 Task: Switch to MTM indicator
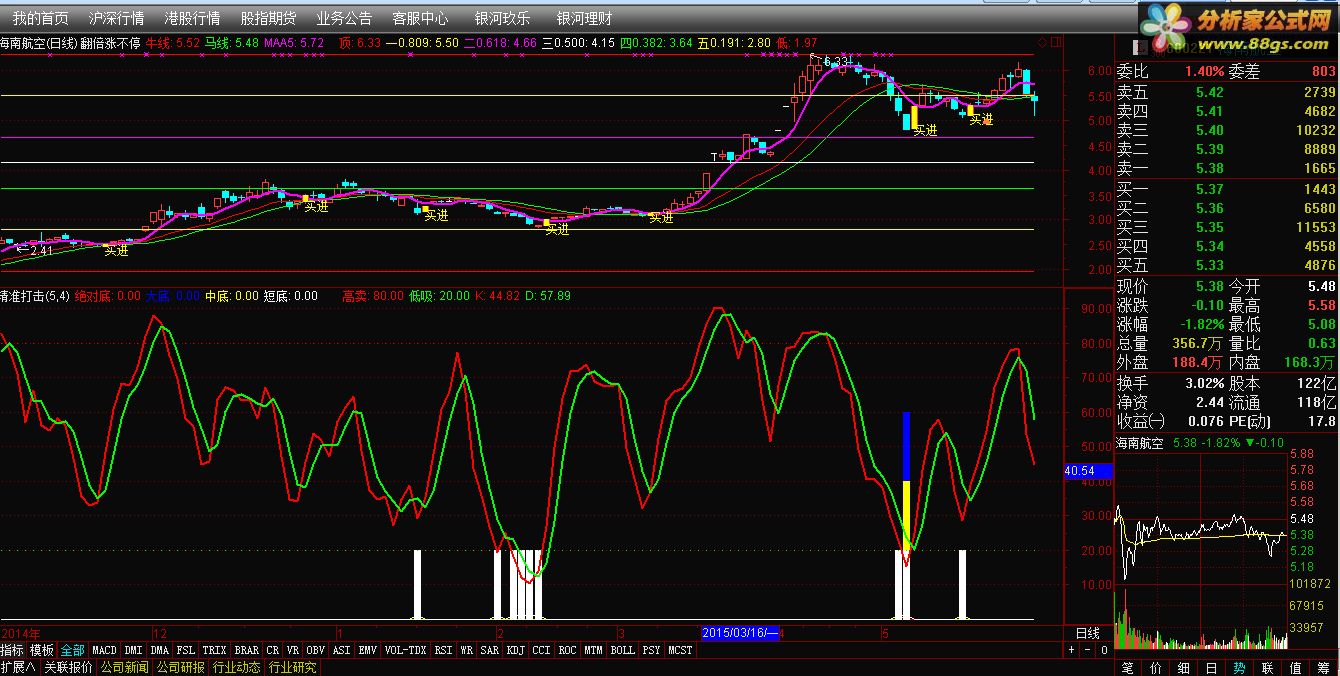click(x=594, y=650)
